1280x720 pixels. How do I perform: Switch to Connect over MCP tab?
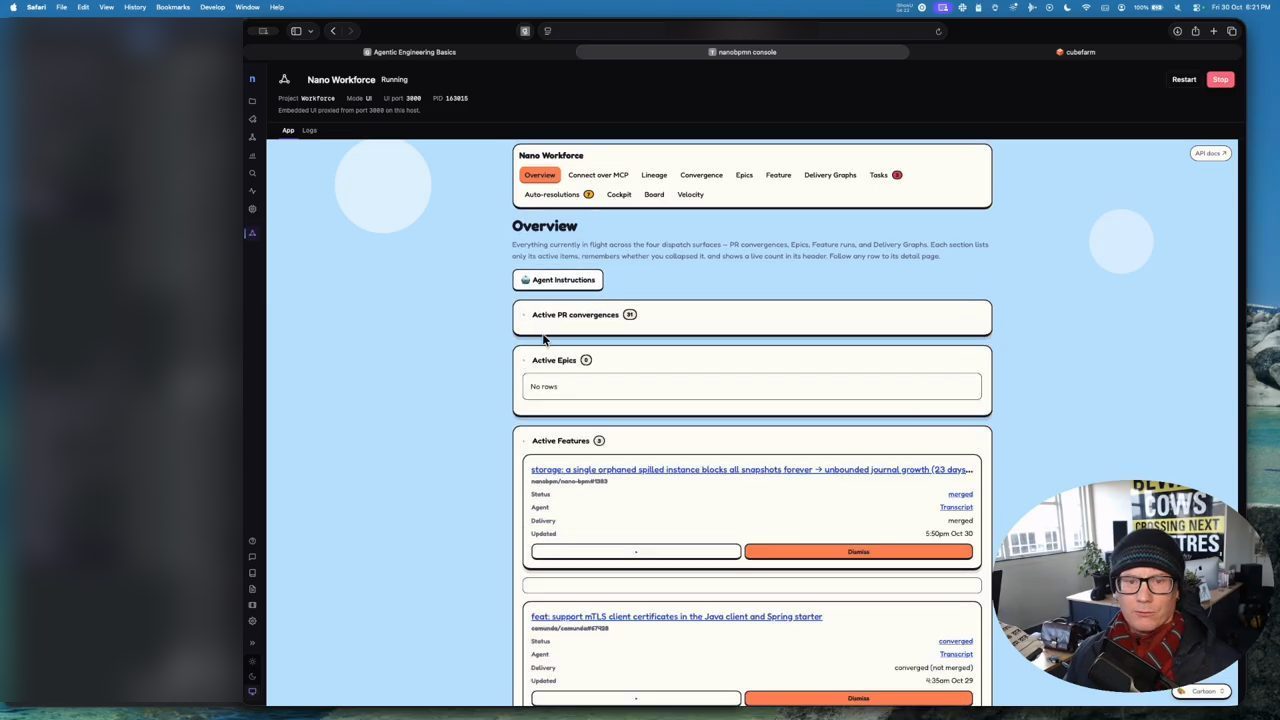click(x=598, y=175)
